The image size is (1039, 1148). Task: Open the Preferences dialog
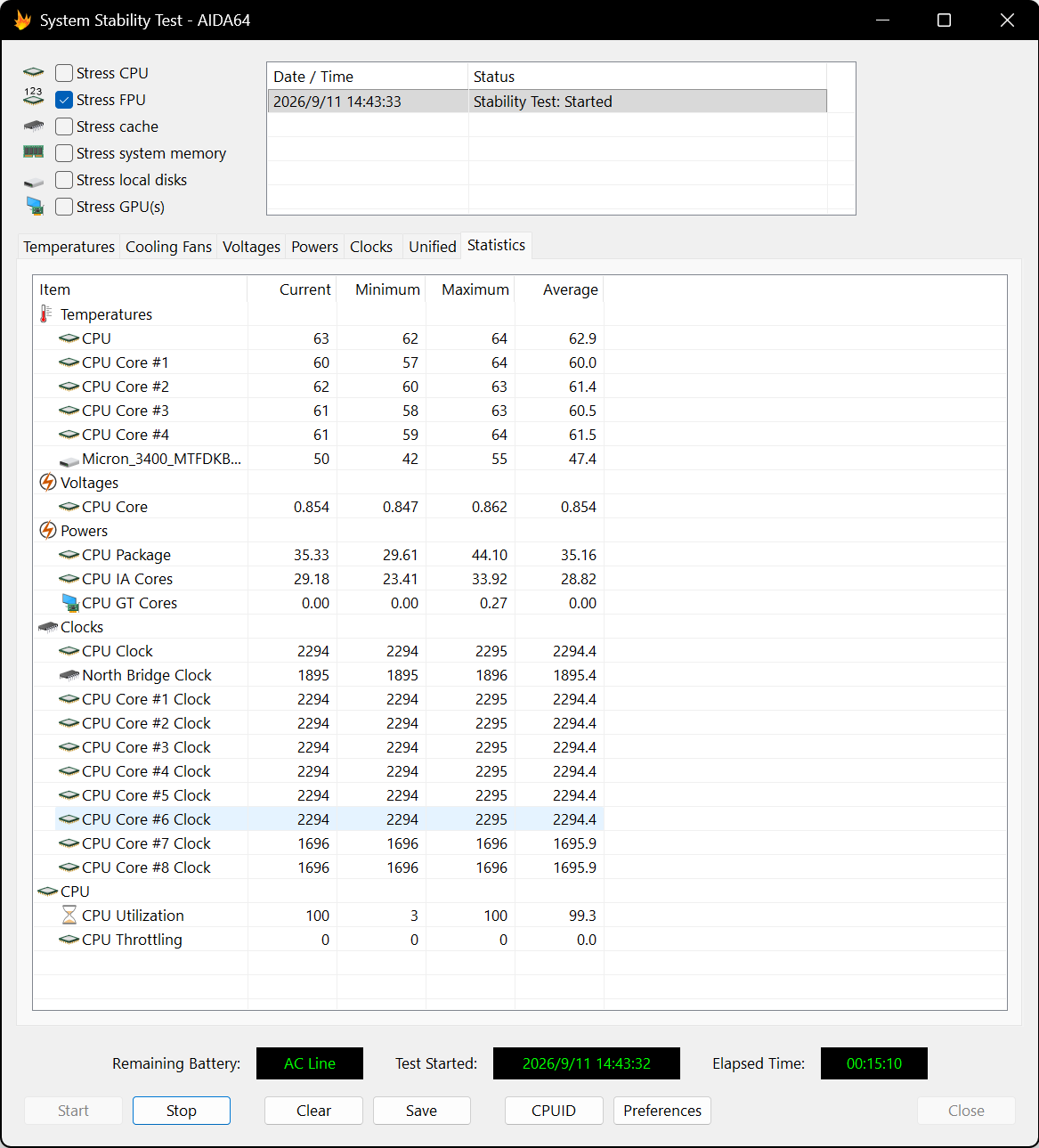[662, 1111]
